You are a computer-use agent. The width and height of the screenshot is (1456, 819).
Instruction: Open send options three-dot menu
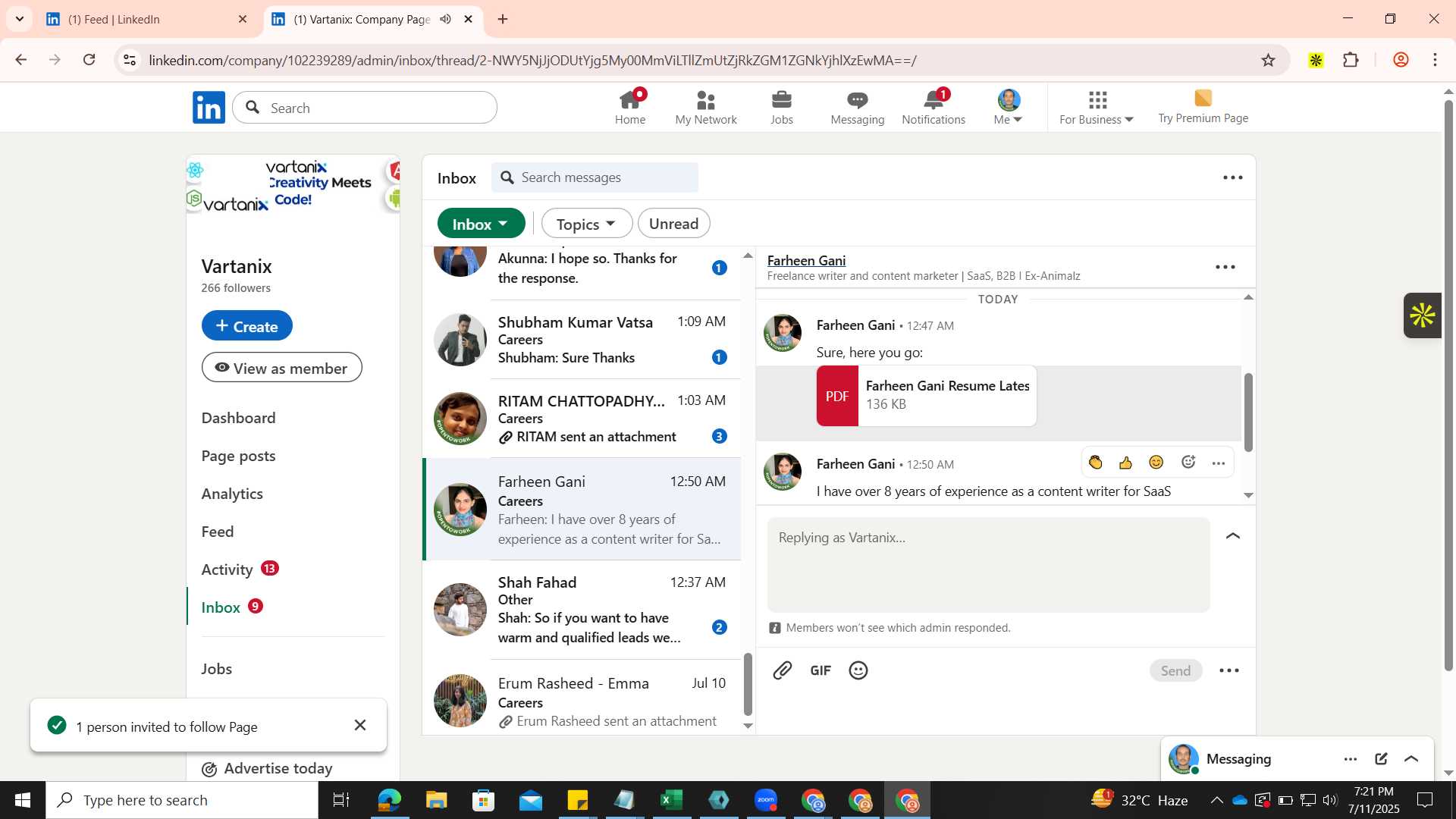tap(1229, 670)
